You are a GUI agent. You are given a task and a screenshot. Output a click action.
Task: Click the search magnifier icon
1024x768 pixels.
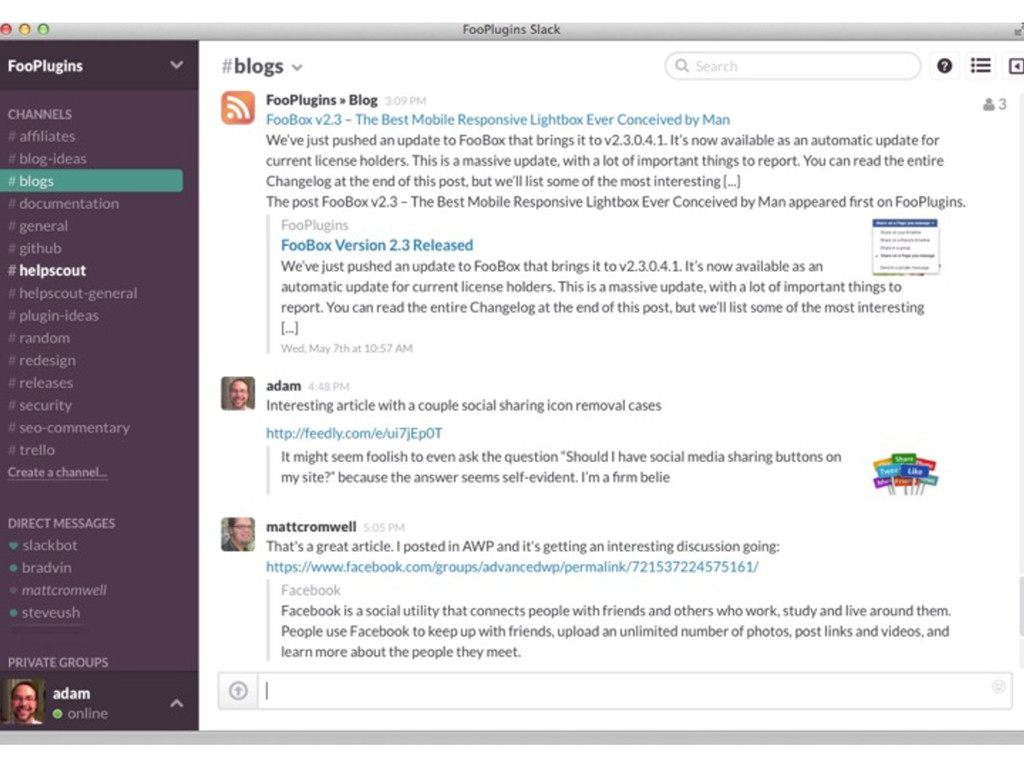682,66
